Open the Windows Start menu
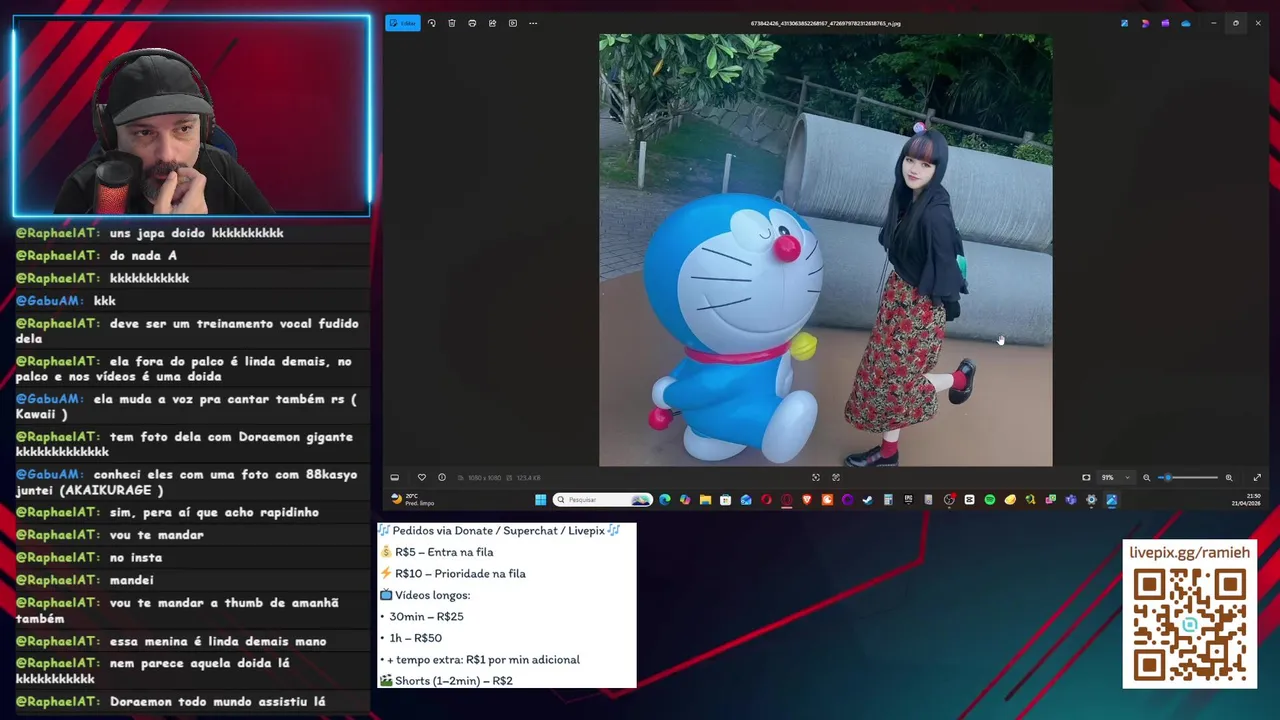This screenshot has height=720, width=1280. pos(540,499)
